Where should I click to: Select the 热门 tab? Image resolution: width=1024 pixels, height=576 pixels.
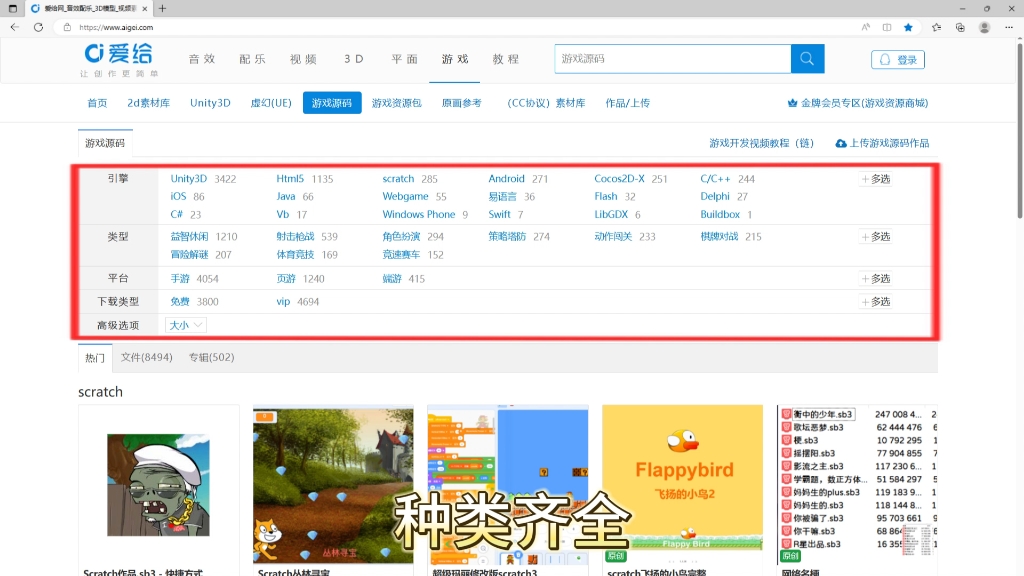[95, 358]
